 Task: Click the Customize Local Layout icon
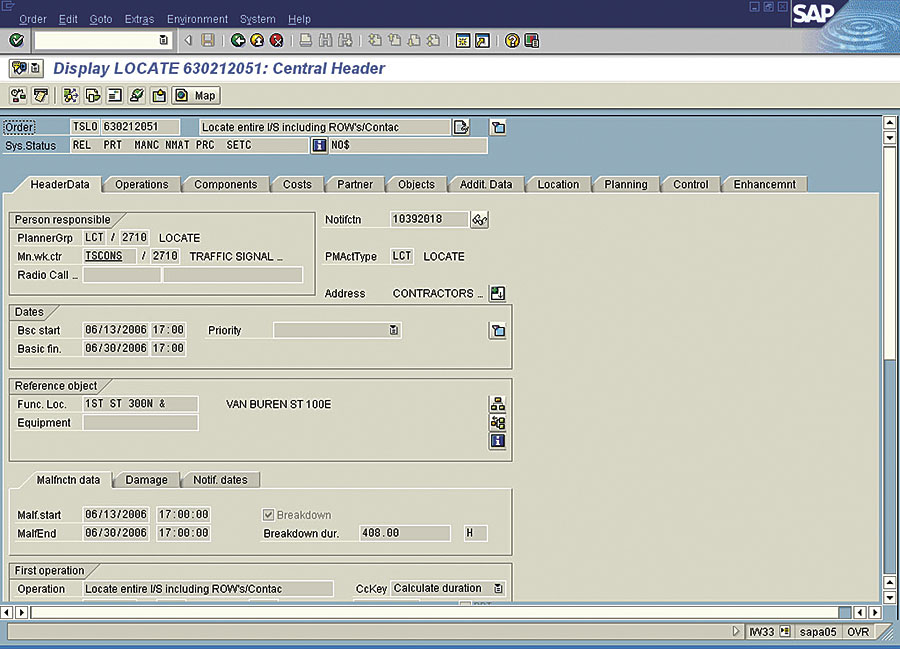[x=532, y=40]
